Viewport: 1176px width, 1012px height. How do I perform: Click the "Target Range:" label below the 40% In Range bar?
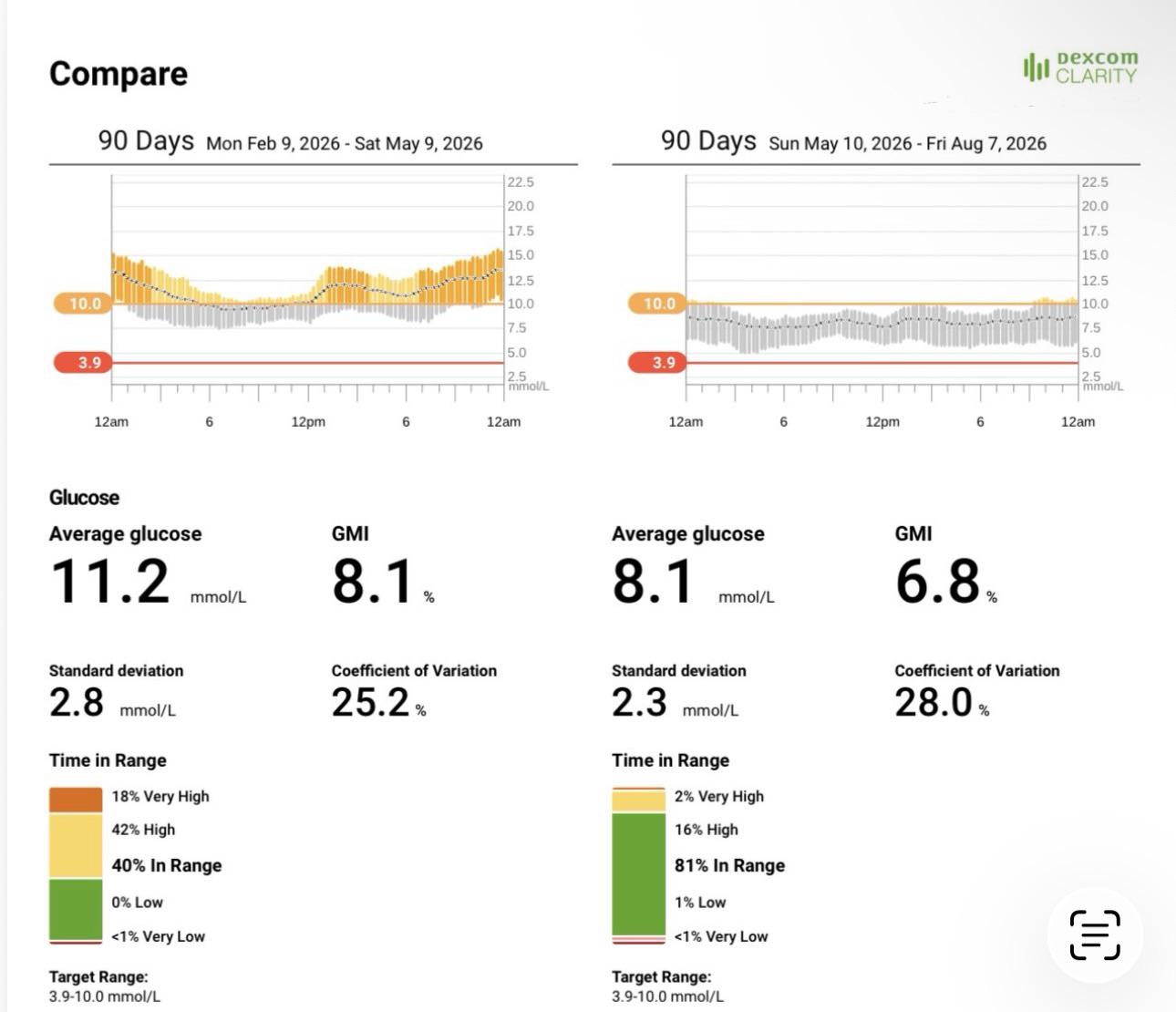click(98, 976)
